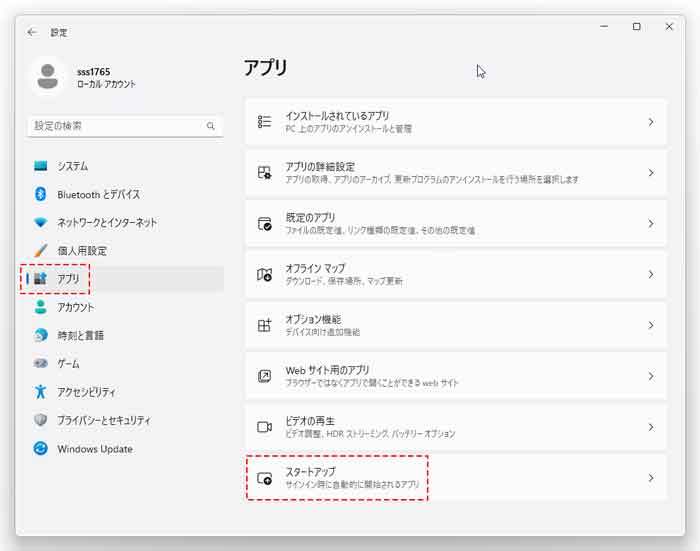Open オフライン マップ settings entry

pos(456,275)
